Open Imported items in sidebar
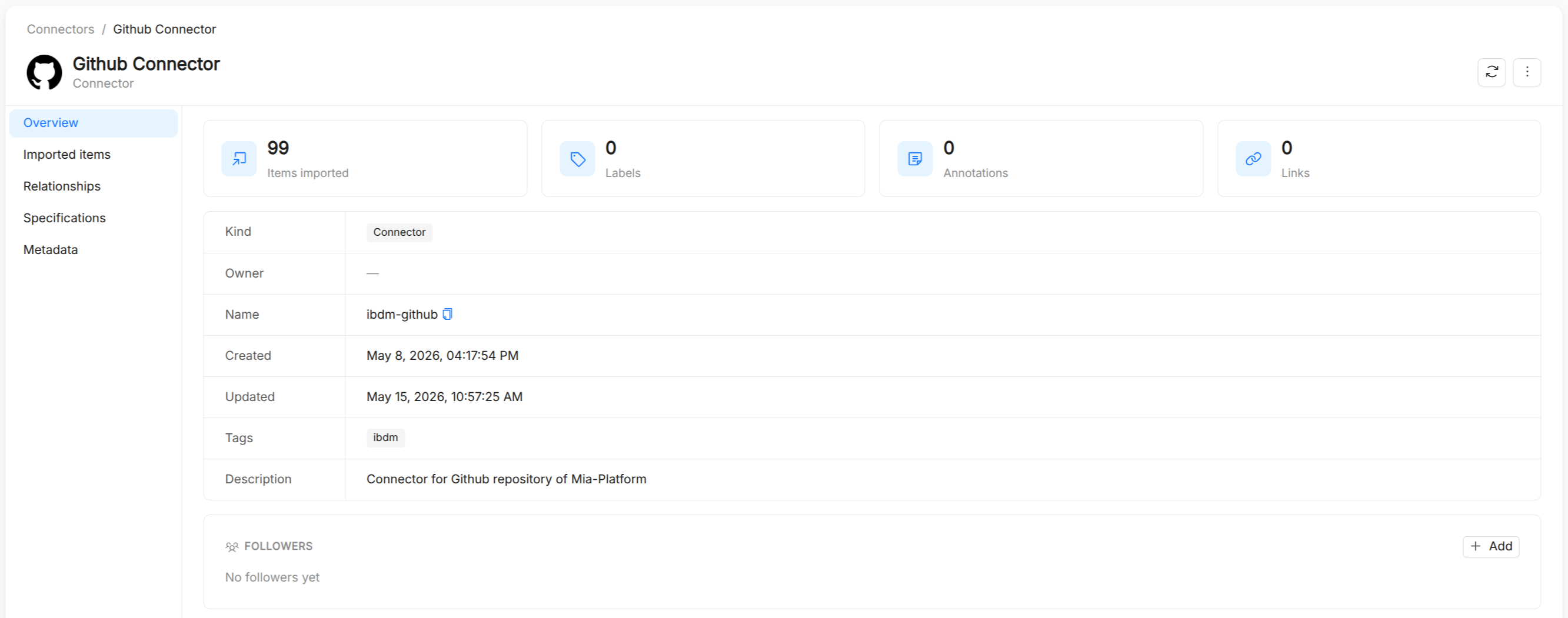 (x=94, y=155)
